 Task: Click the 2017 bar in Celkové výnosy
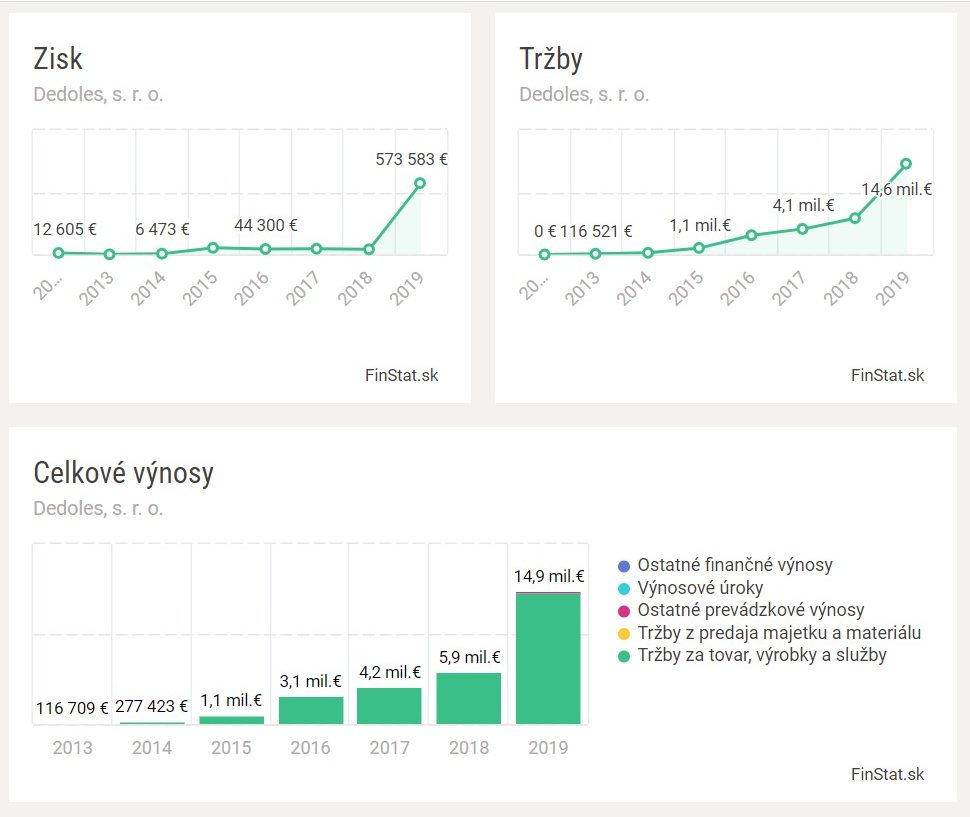click(x=390, y=706)
